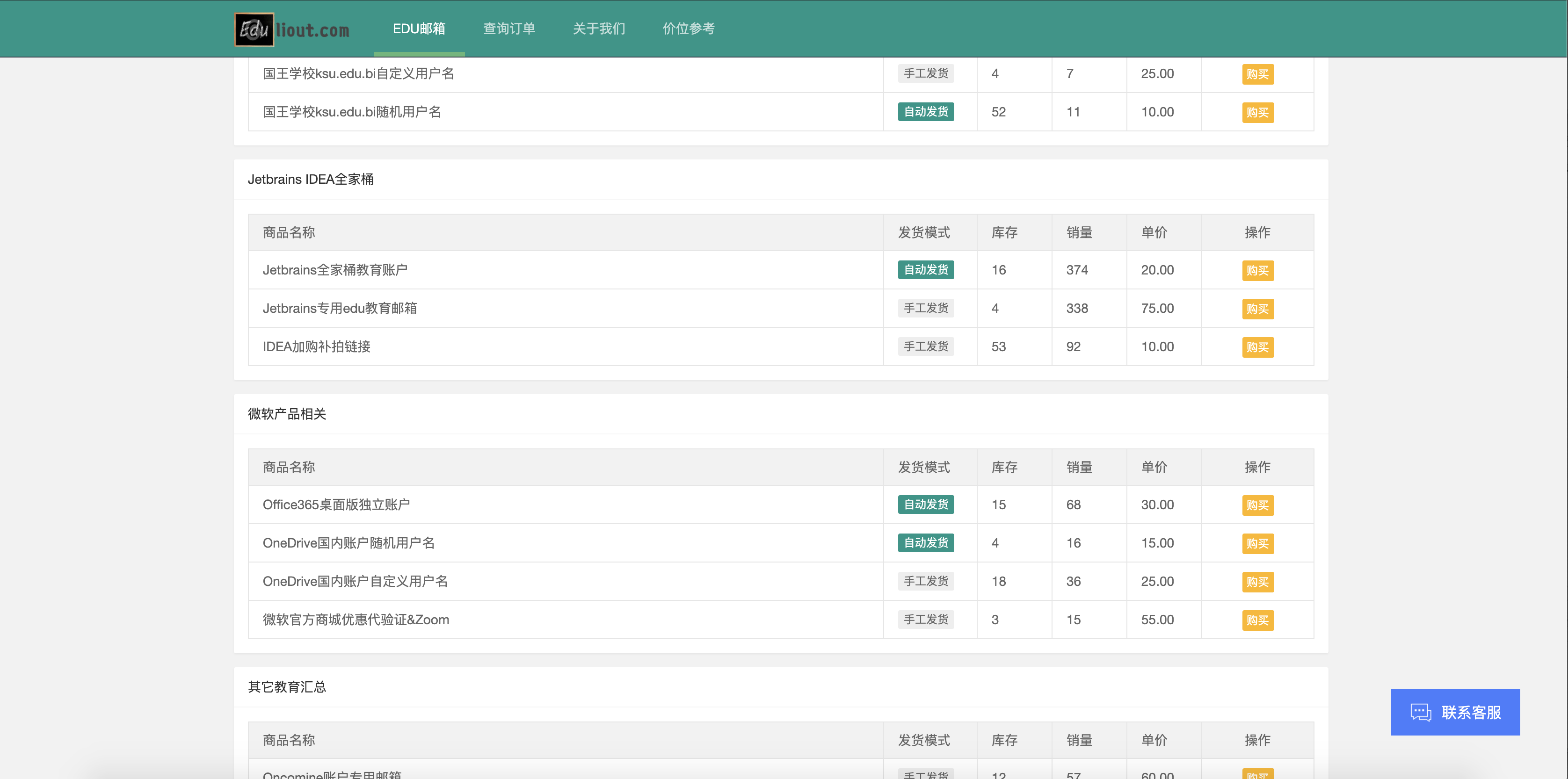Buy the Office365桌面版独立账户 item
Screen dimensions: 1568x779
tap(1257, 505)
